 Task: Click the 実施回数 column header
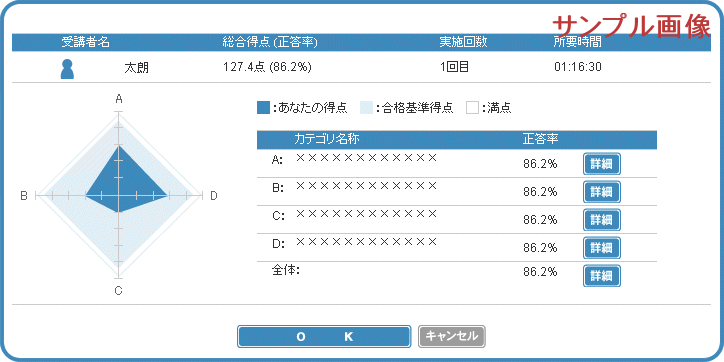coord(463,42)
